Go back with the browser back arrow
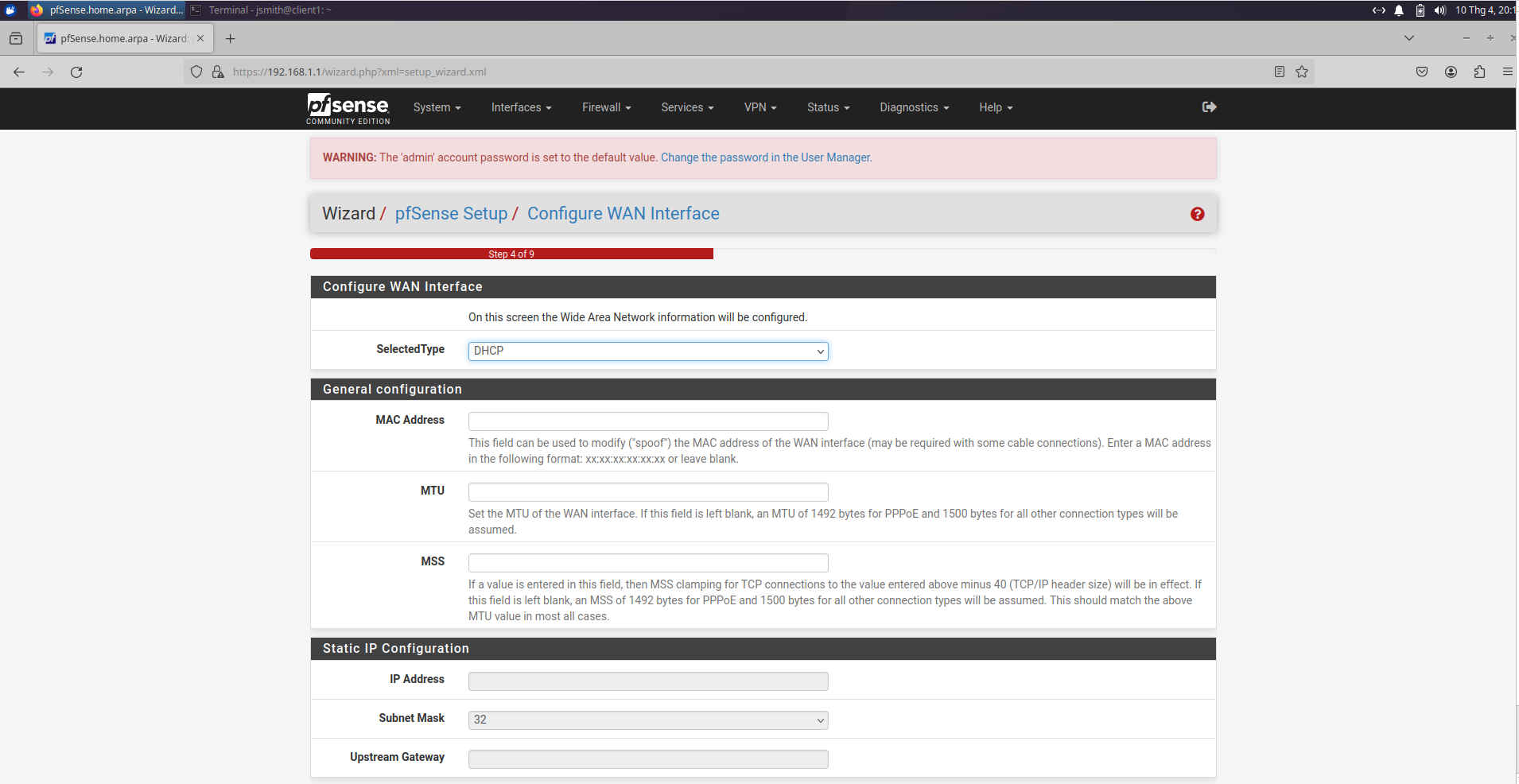The image size is (1519, 784). click(x=19, y=72)
